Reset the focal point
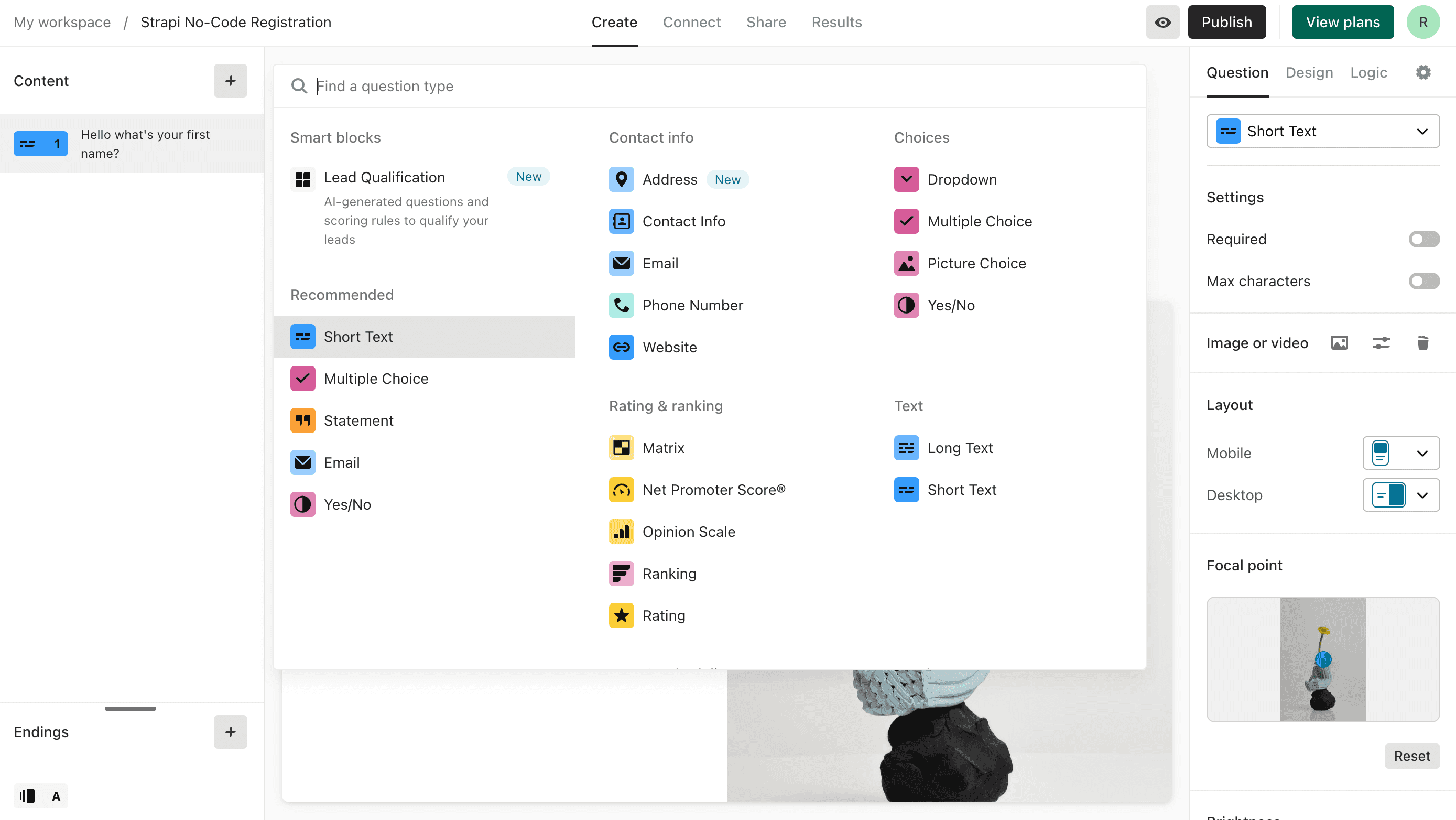The width and height of the screenshot is (1456, 820). coord(1411,756)
